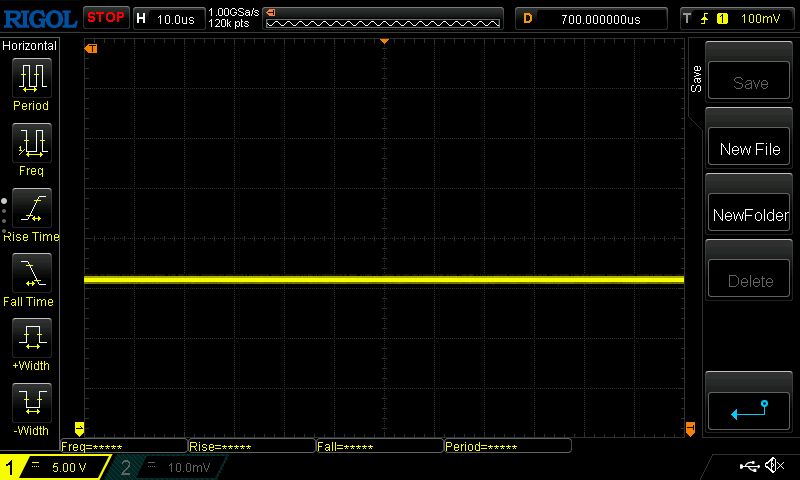Click the 120k pts memory depth
The height and width of the screenshot is (480, 800).
pos(229,23)
